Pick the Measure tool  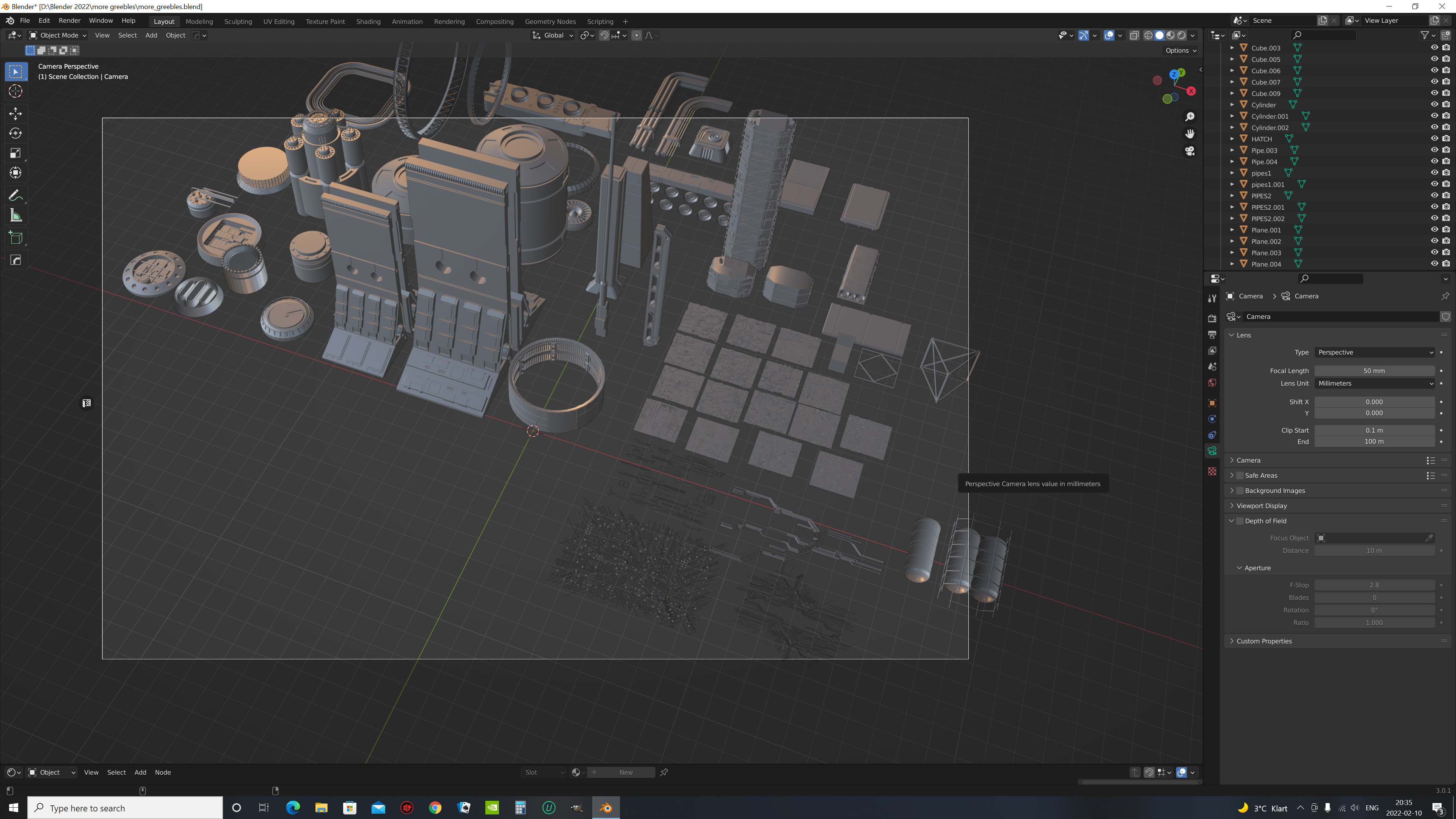(x=15, y=215)
